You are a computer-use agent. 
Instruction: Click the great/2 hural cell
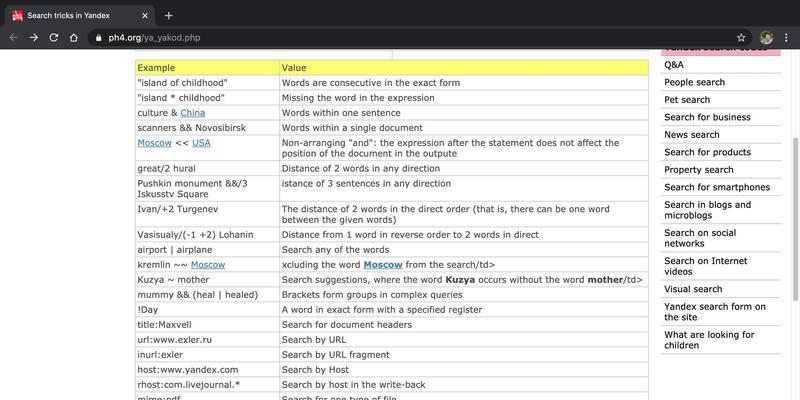point(208,168)
